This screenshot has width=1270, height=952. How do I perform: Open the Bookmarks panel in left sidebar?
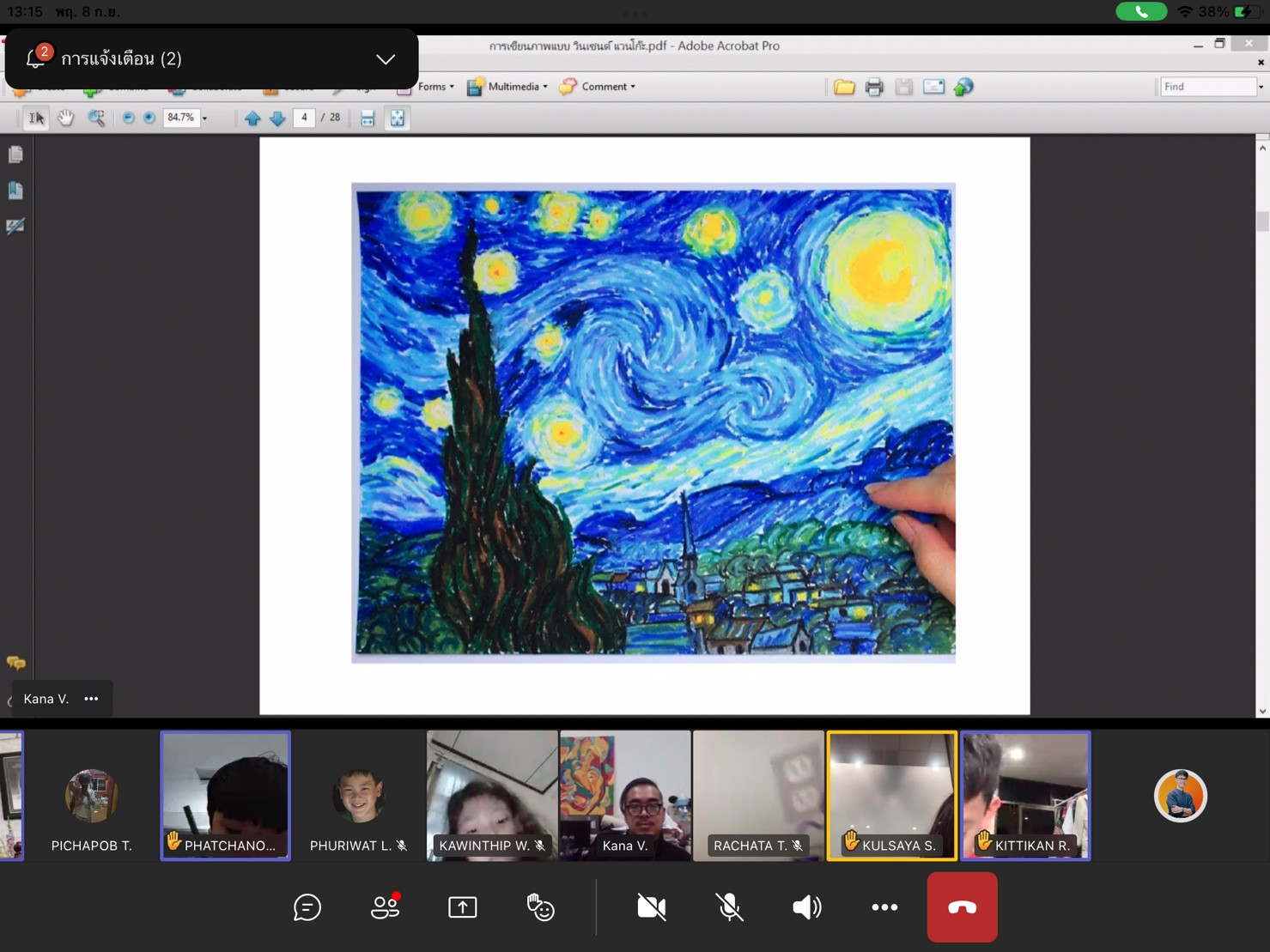15,190
